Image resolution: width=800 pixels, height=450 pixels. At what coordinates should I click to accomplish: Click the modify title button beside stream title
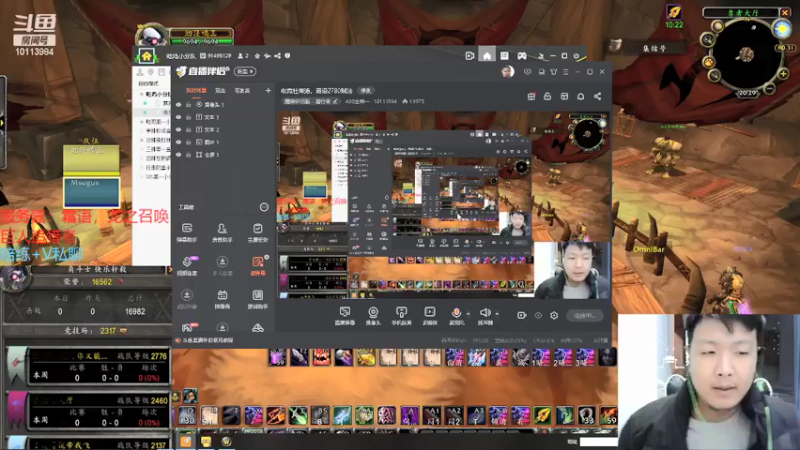[x=366, y=90]
